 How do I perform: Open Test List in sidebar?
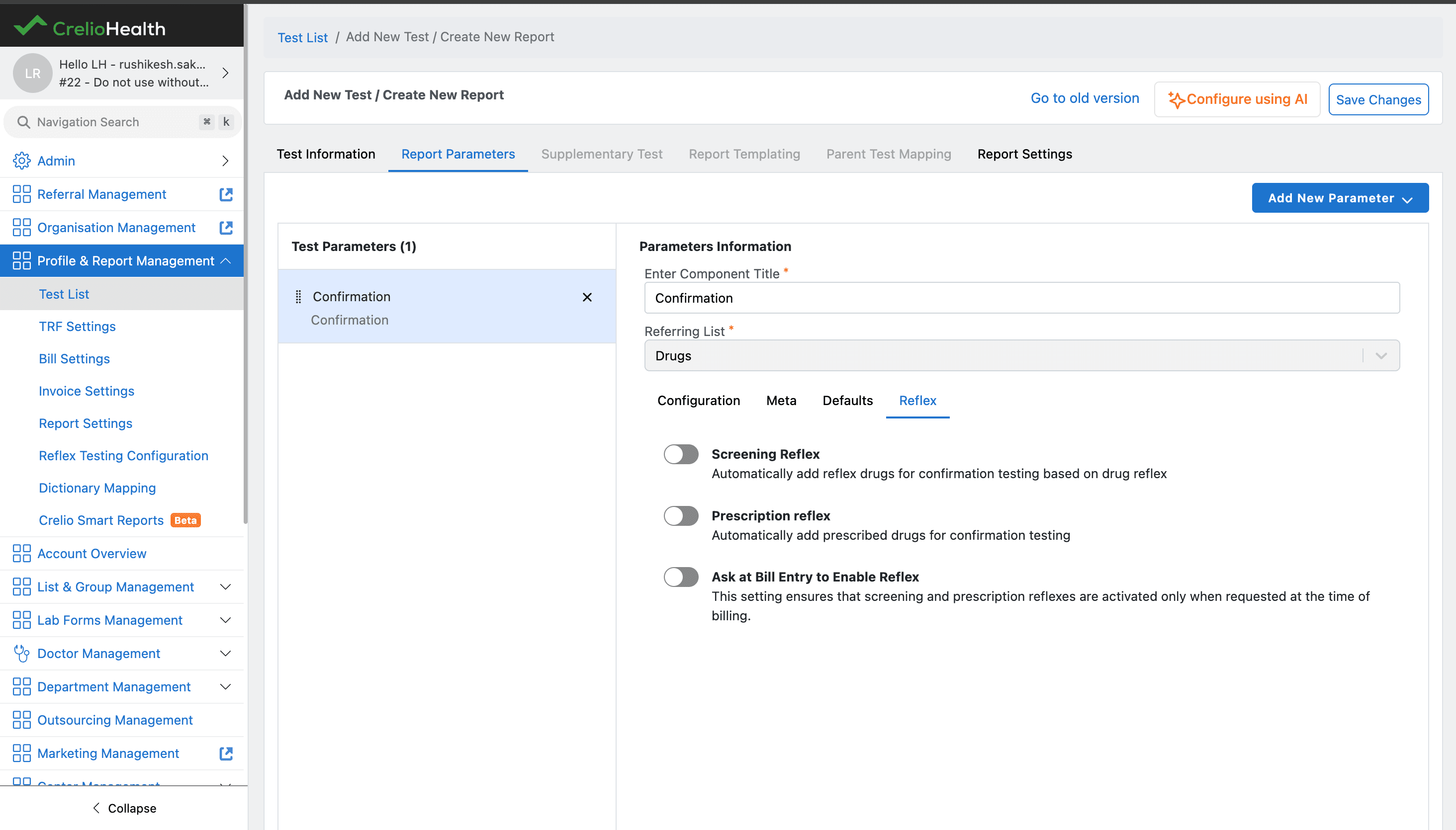pos(64,294)
